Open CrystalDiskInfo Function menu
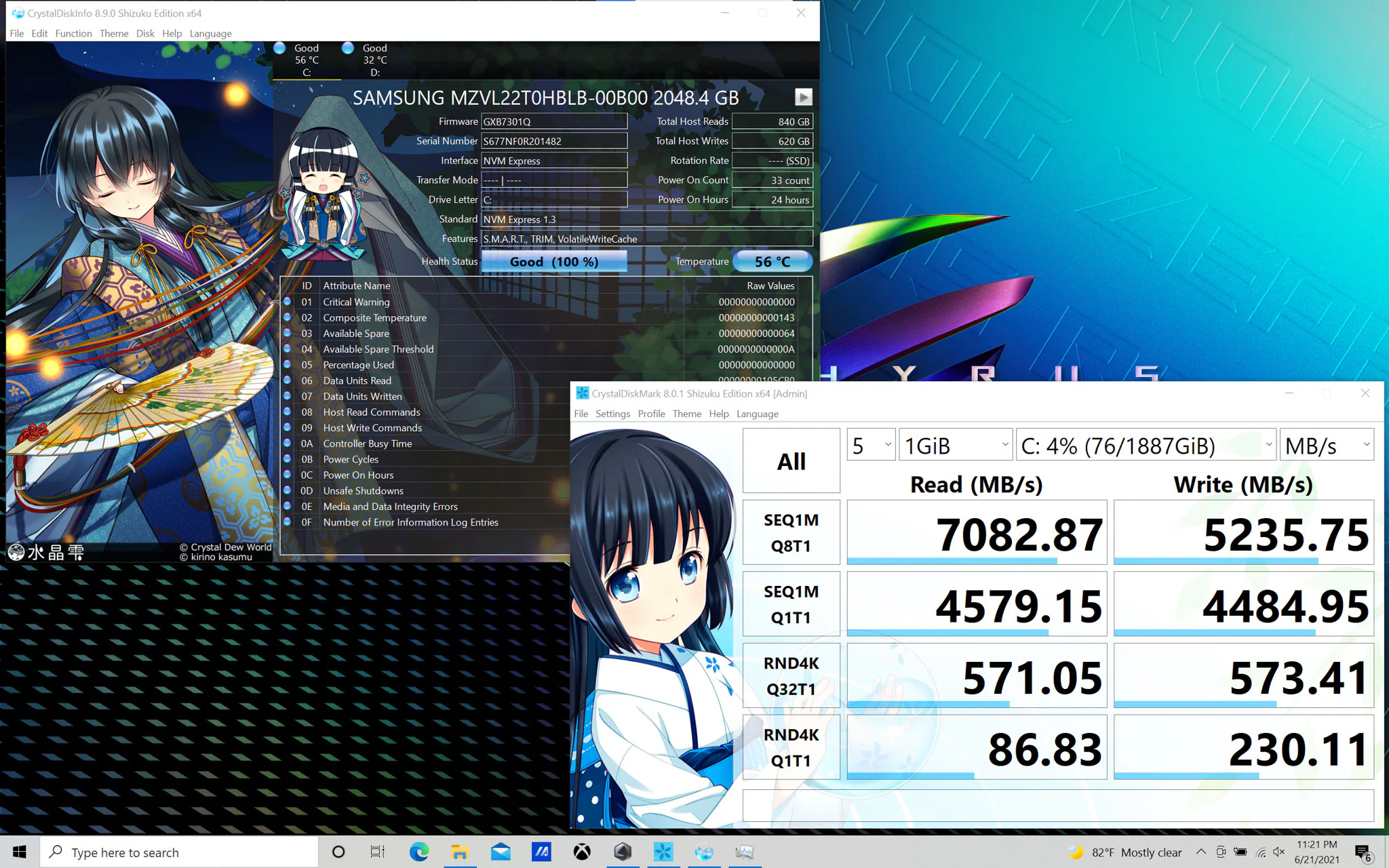Screen dimensions: 1389x868 (x=73, y=33)
